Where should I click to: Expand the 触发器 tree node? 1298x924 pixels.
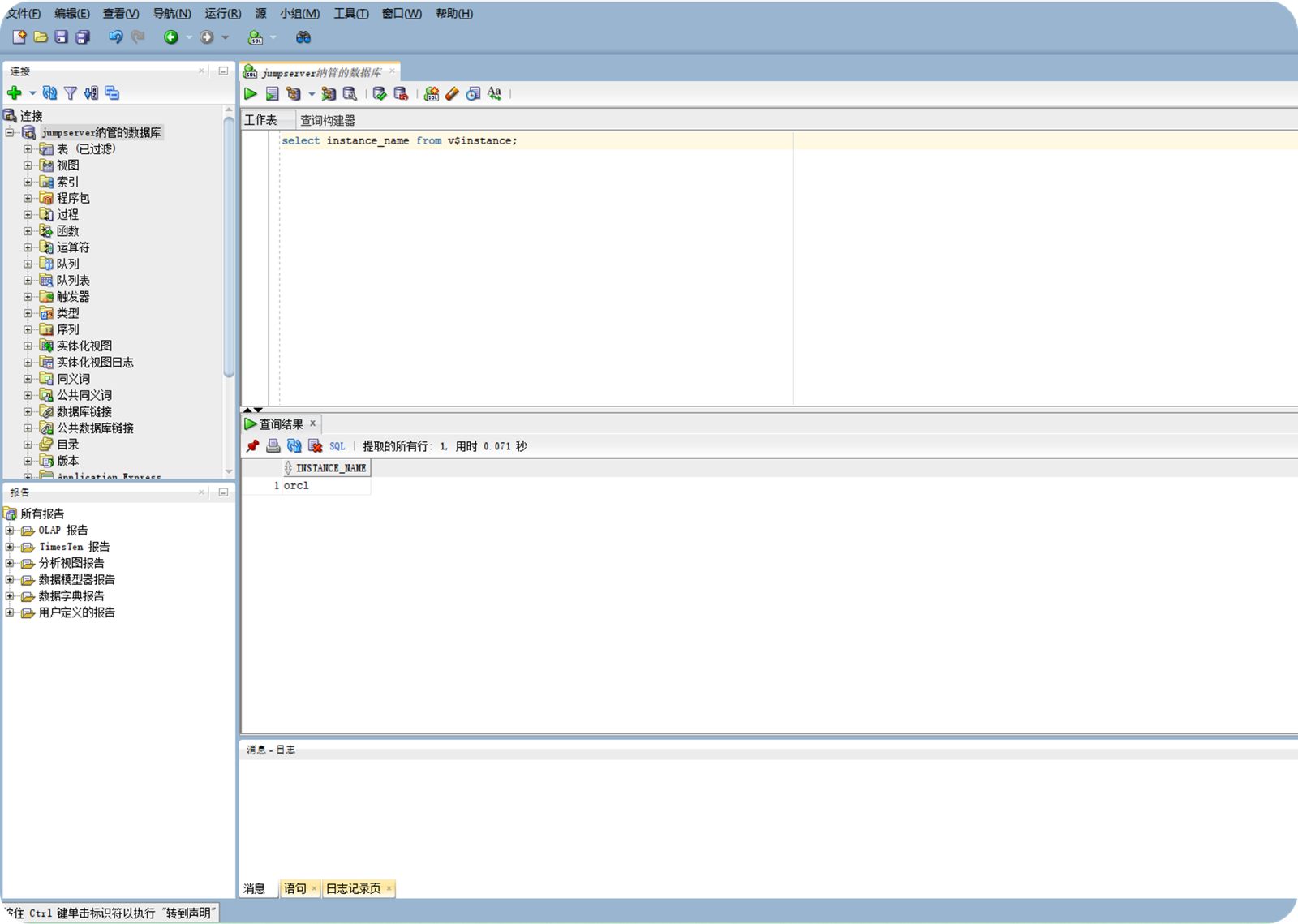click(x=28, y=296)
